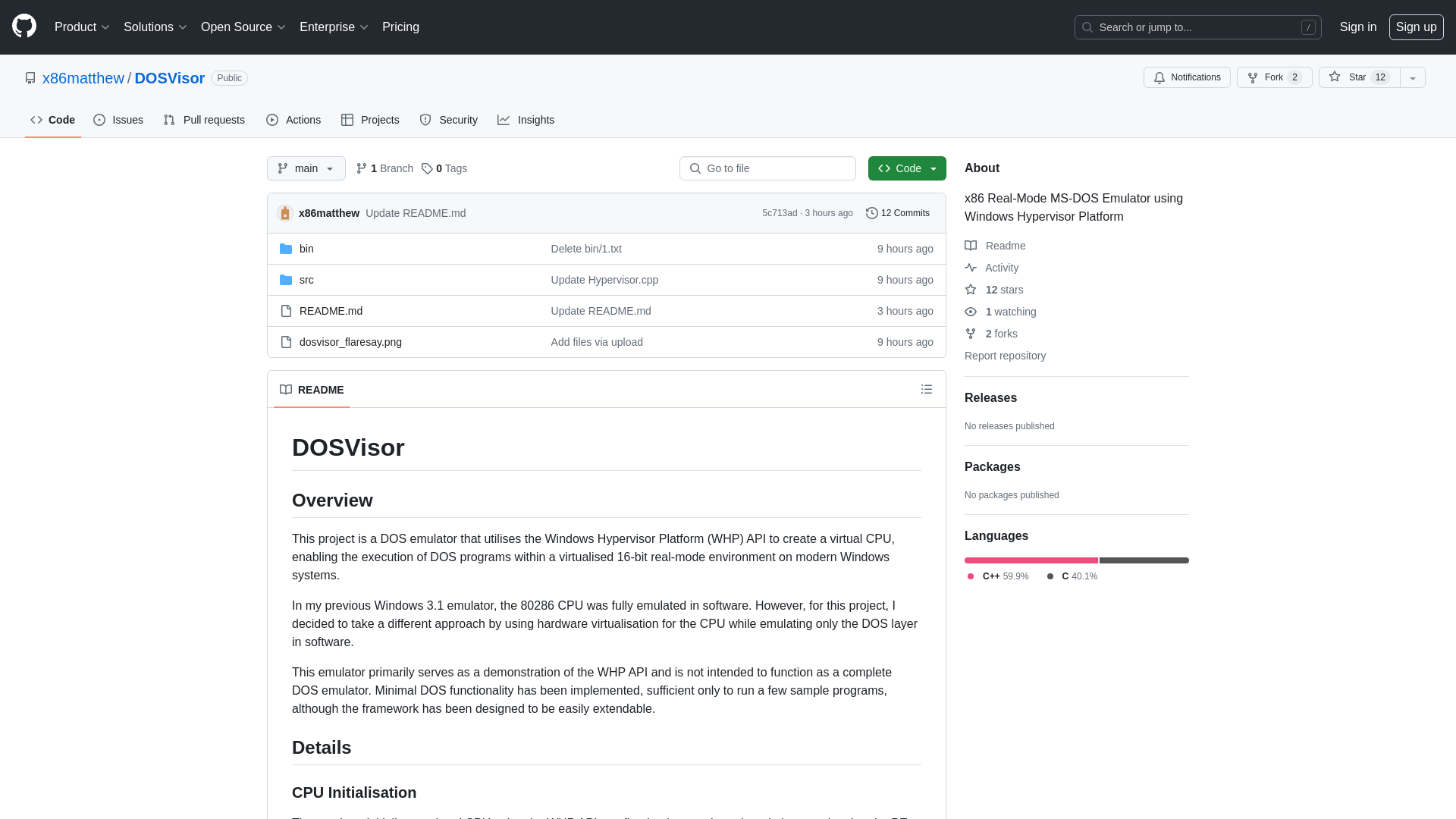1456x819 pixels.
Task: Switch to the Insights tab
Action: pos(526,120)
